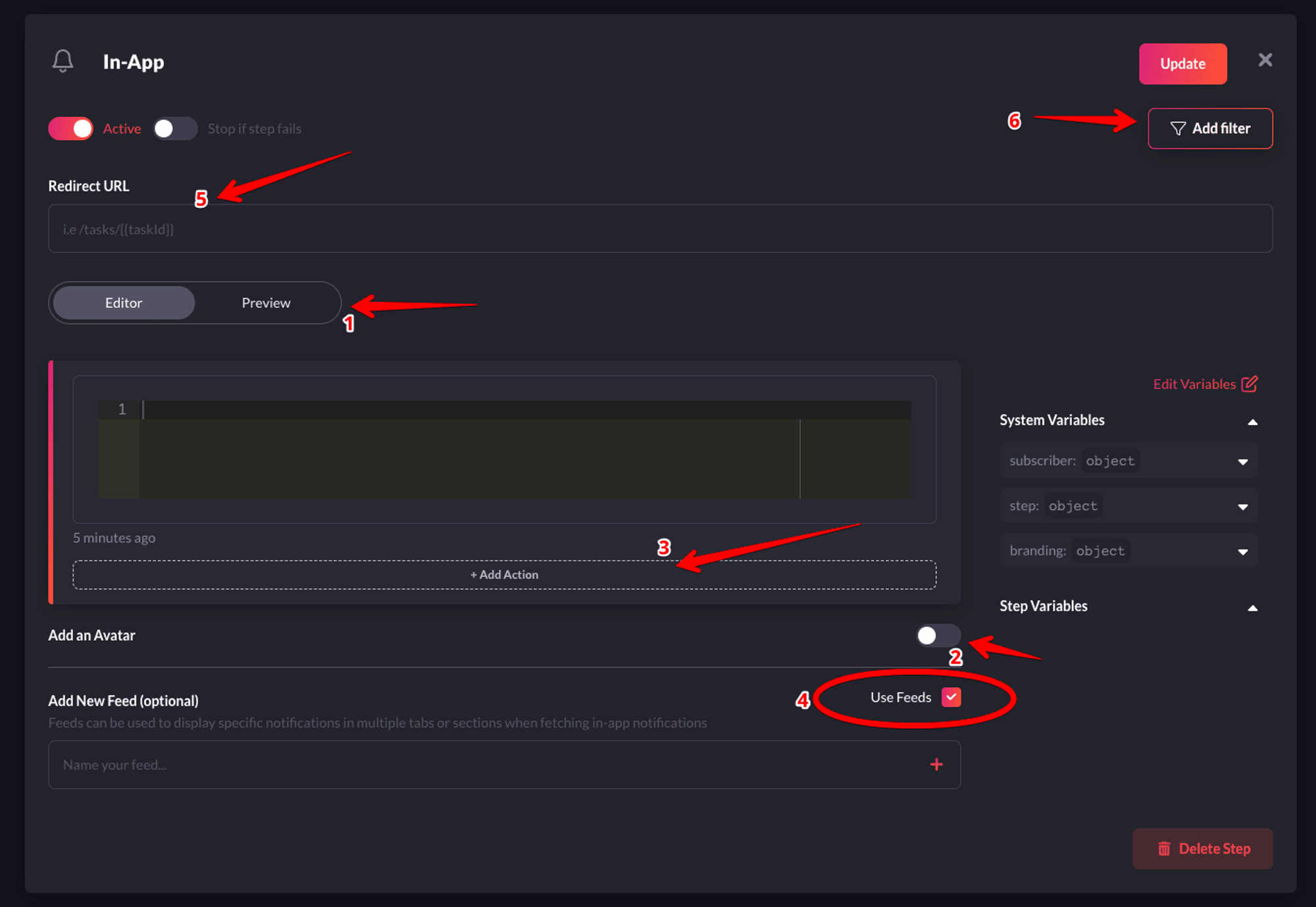
Task: Close the In-App dialog with X
Action: 1265,61
